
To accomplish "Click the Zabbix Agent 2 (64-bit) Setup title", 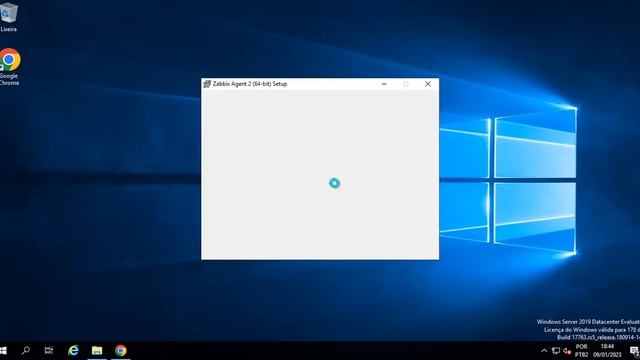I will pyautogui.click(x=250, y=84).
